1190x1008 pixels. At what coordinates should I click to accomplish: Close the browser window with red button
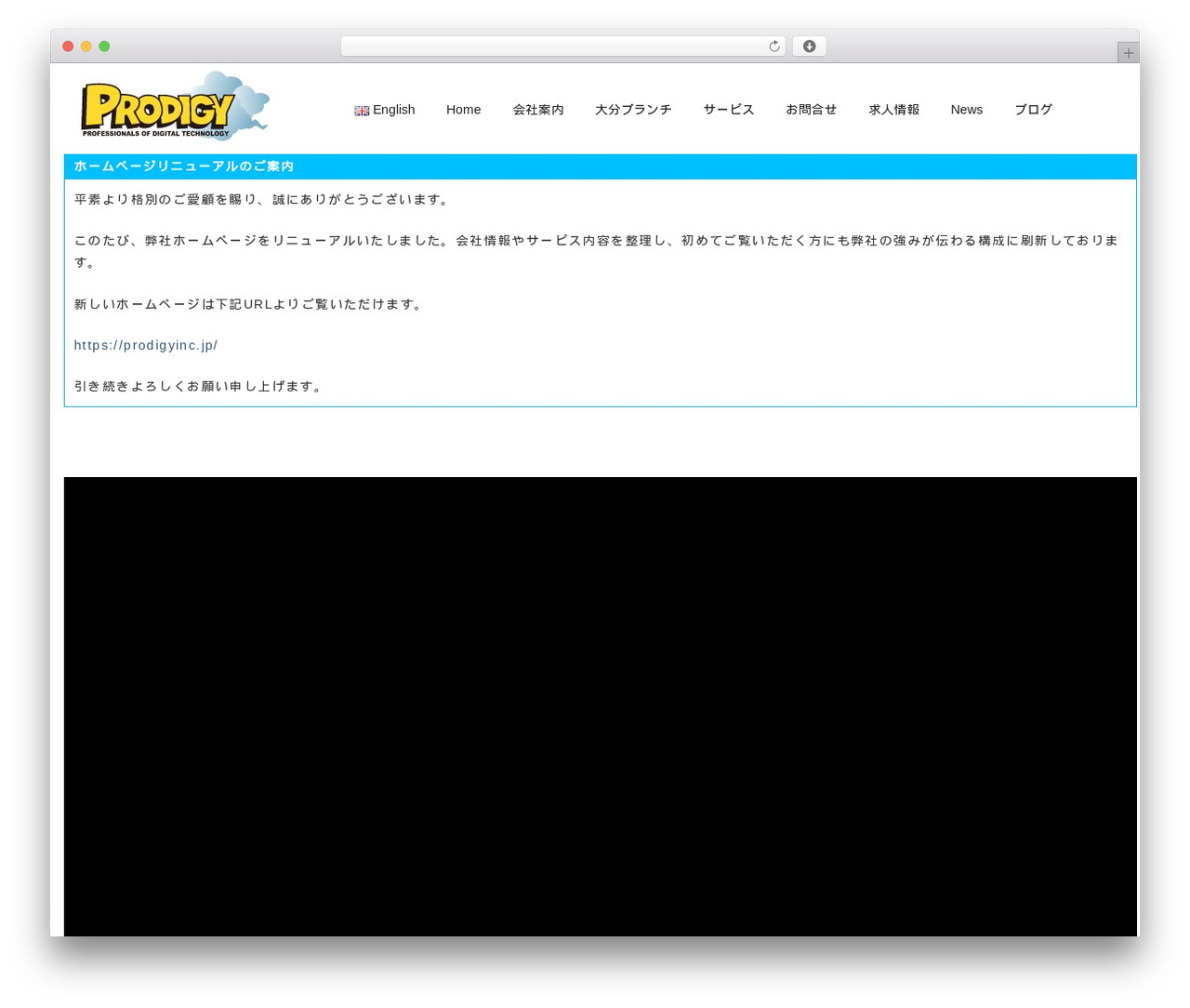point(68,46)
